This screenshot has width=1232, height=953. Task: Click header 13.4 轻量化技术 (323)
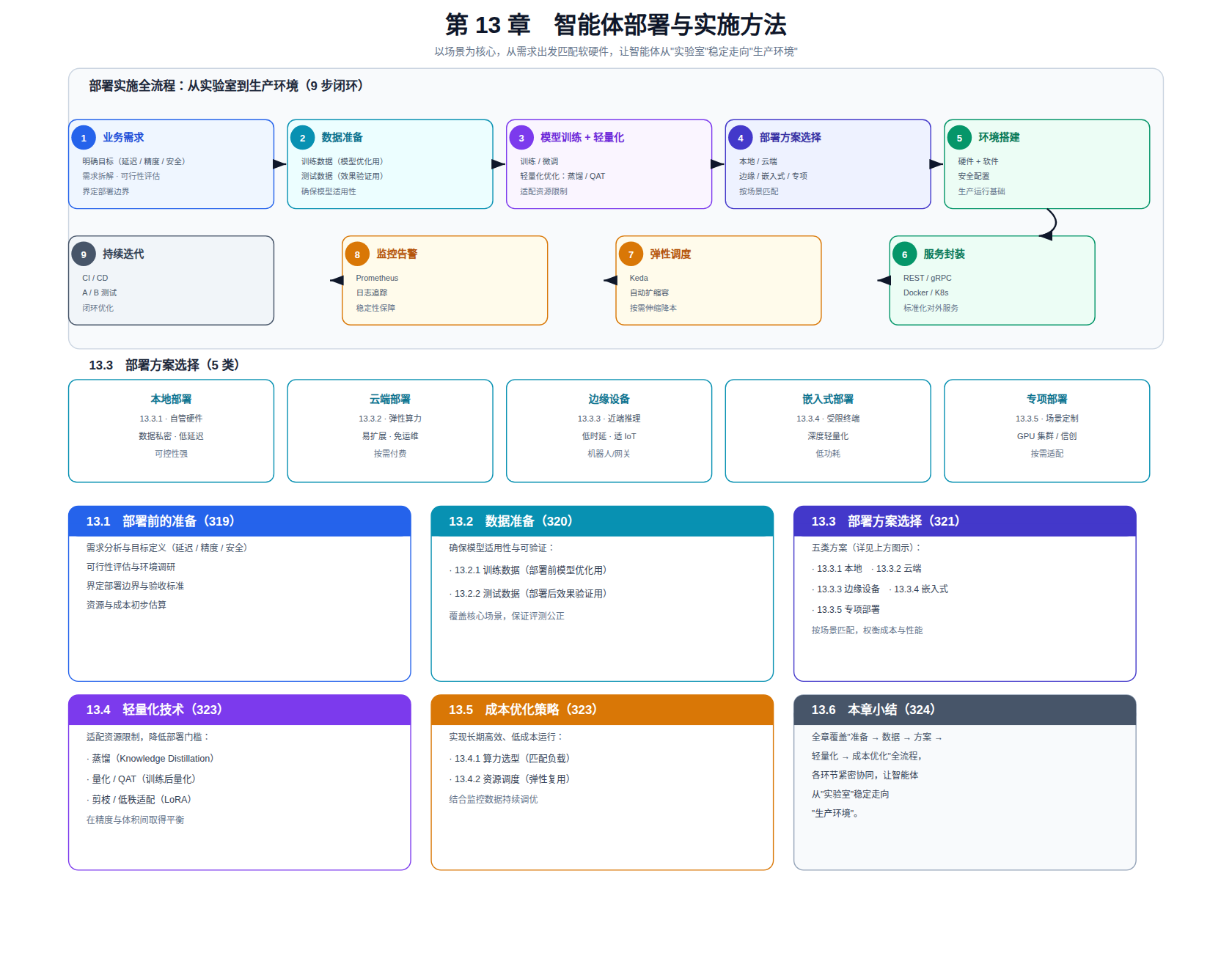tap(240, 710)
